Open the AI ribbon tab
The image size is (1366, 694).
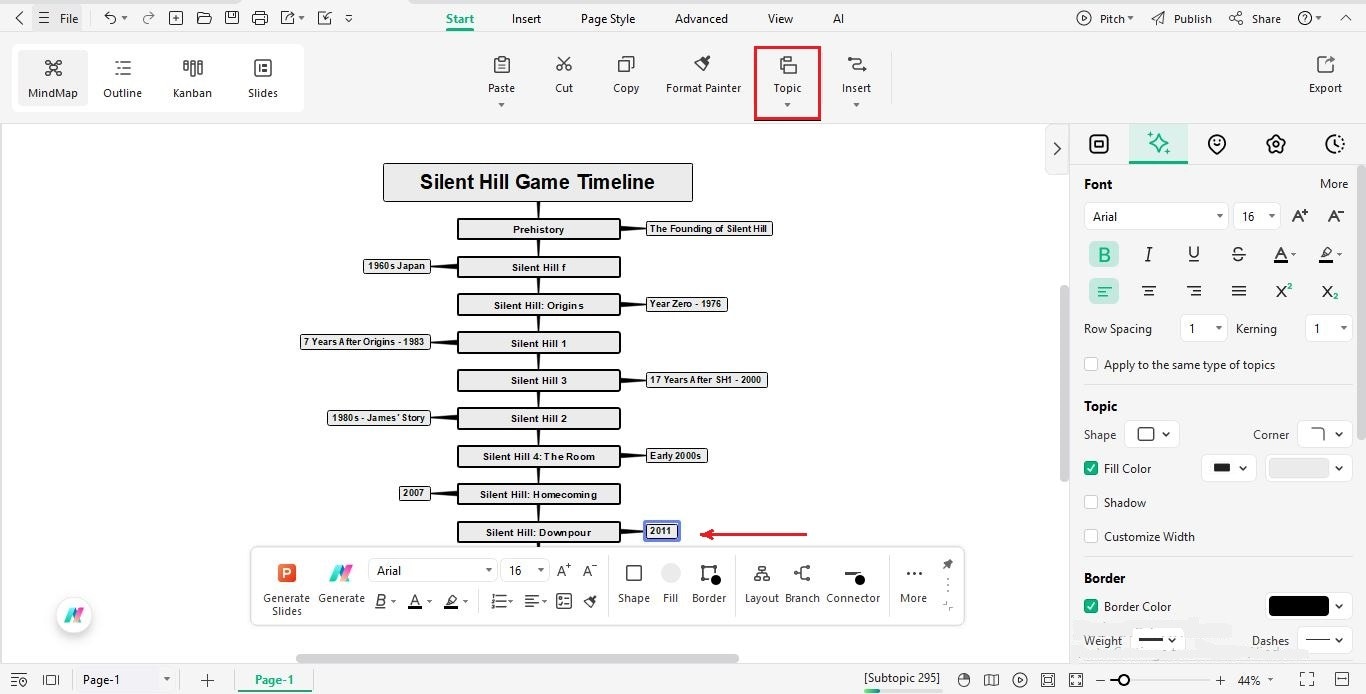(838, 19)
